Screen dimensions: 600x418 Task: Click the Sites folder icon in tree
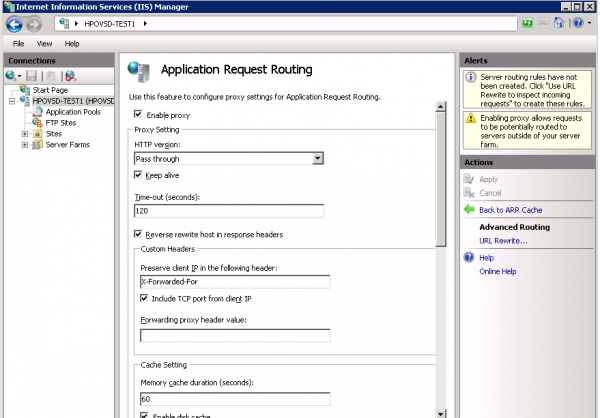[38, 134]
